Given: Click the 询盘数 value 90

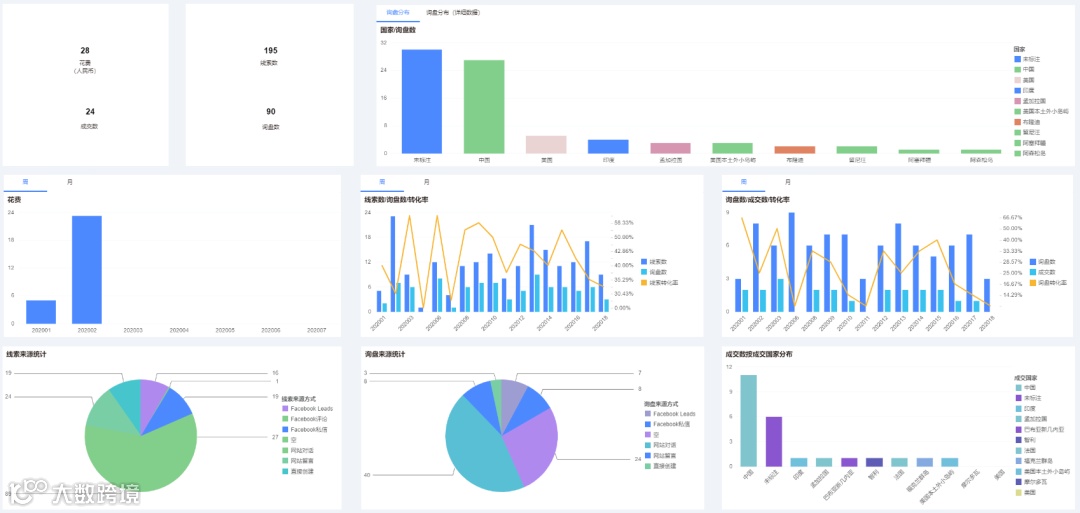Looking at the screenshot, I should pos(270,112).
